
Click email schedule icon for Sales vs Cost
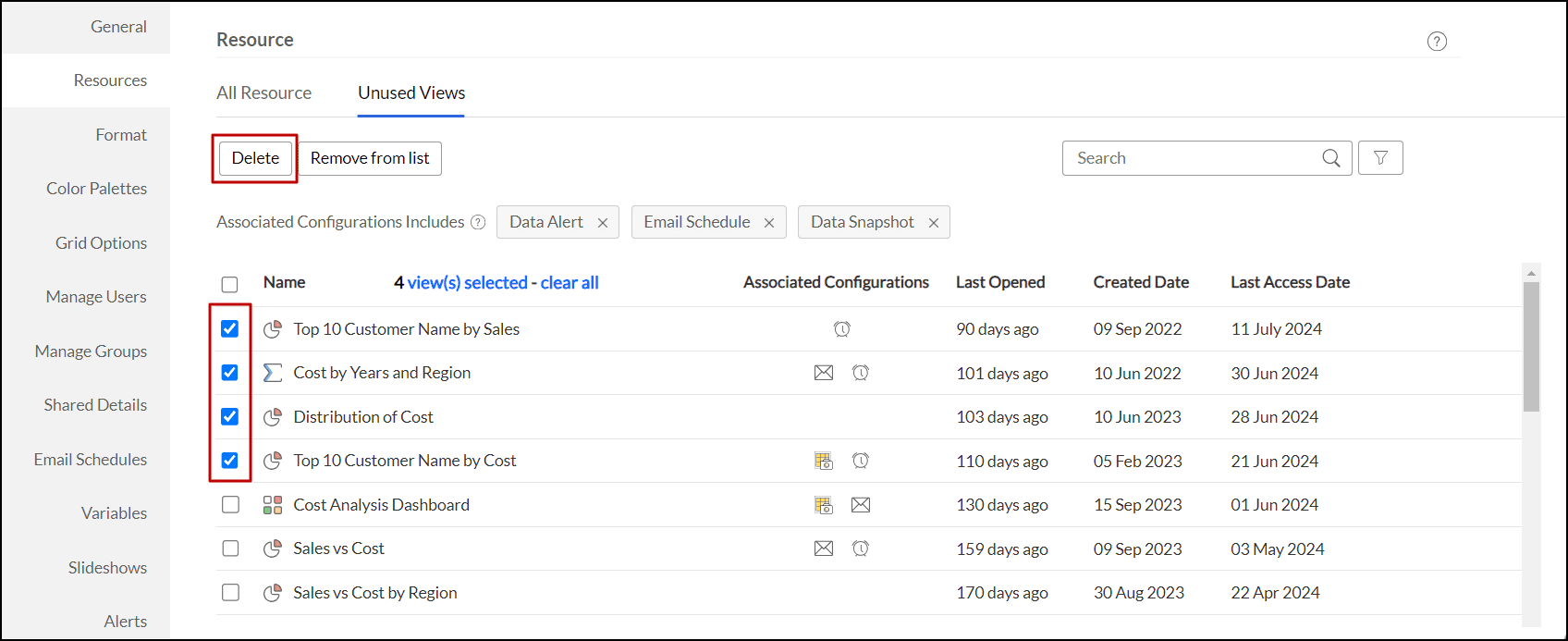(824, 549)
